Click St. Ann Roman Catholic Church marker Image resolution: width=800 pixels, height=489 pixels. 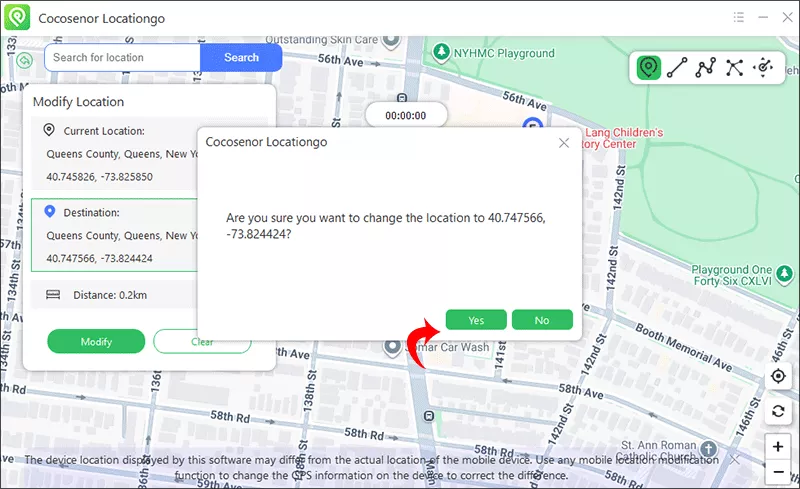pos(708,449)
